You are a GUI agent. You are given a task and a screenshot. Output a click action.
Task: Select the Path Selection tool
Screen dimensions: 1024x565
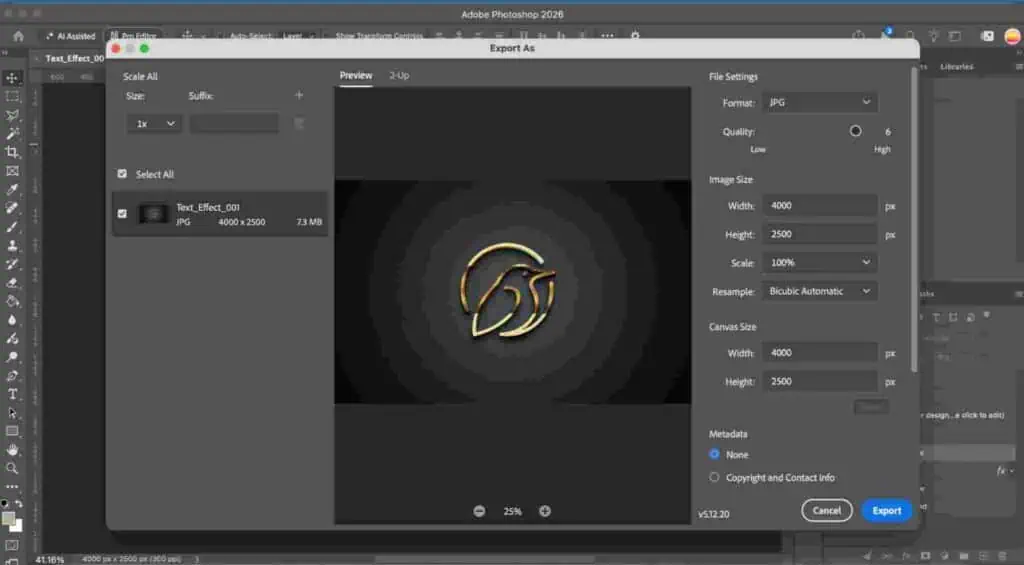click(12, 413)
